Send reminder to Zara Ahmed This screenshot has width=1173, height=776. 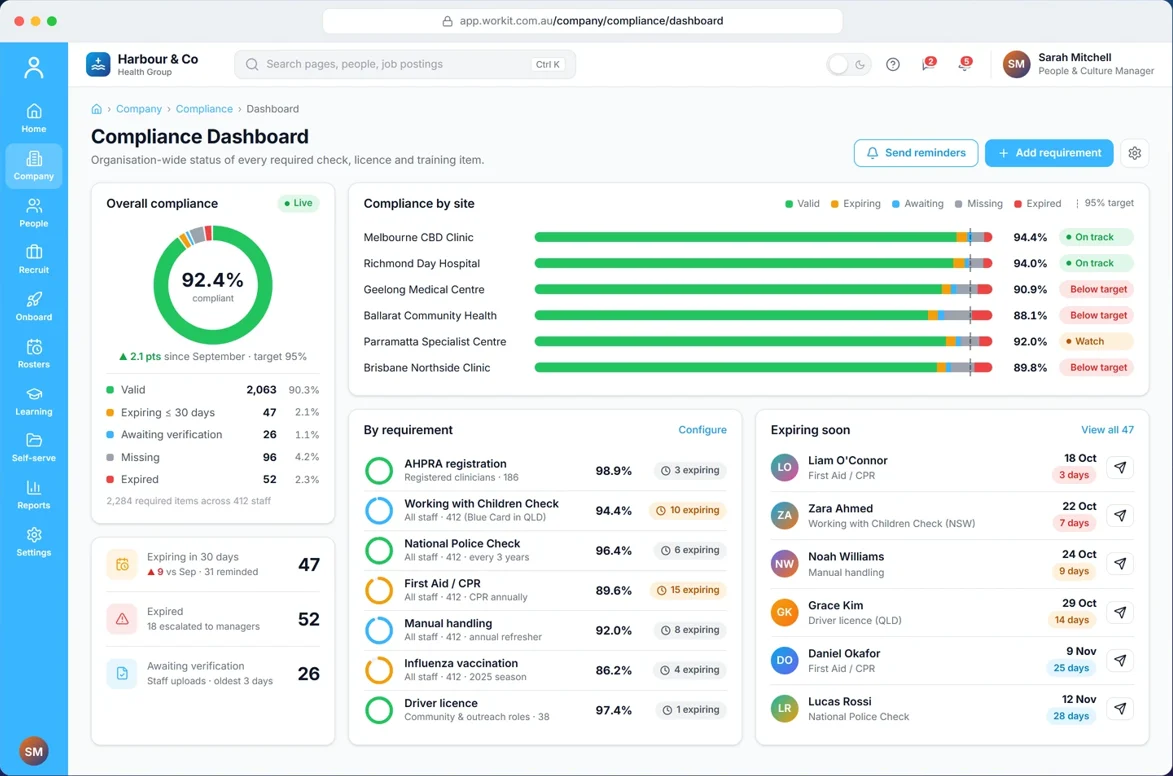pyautogui.click(x=1120, y=516)
